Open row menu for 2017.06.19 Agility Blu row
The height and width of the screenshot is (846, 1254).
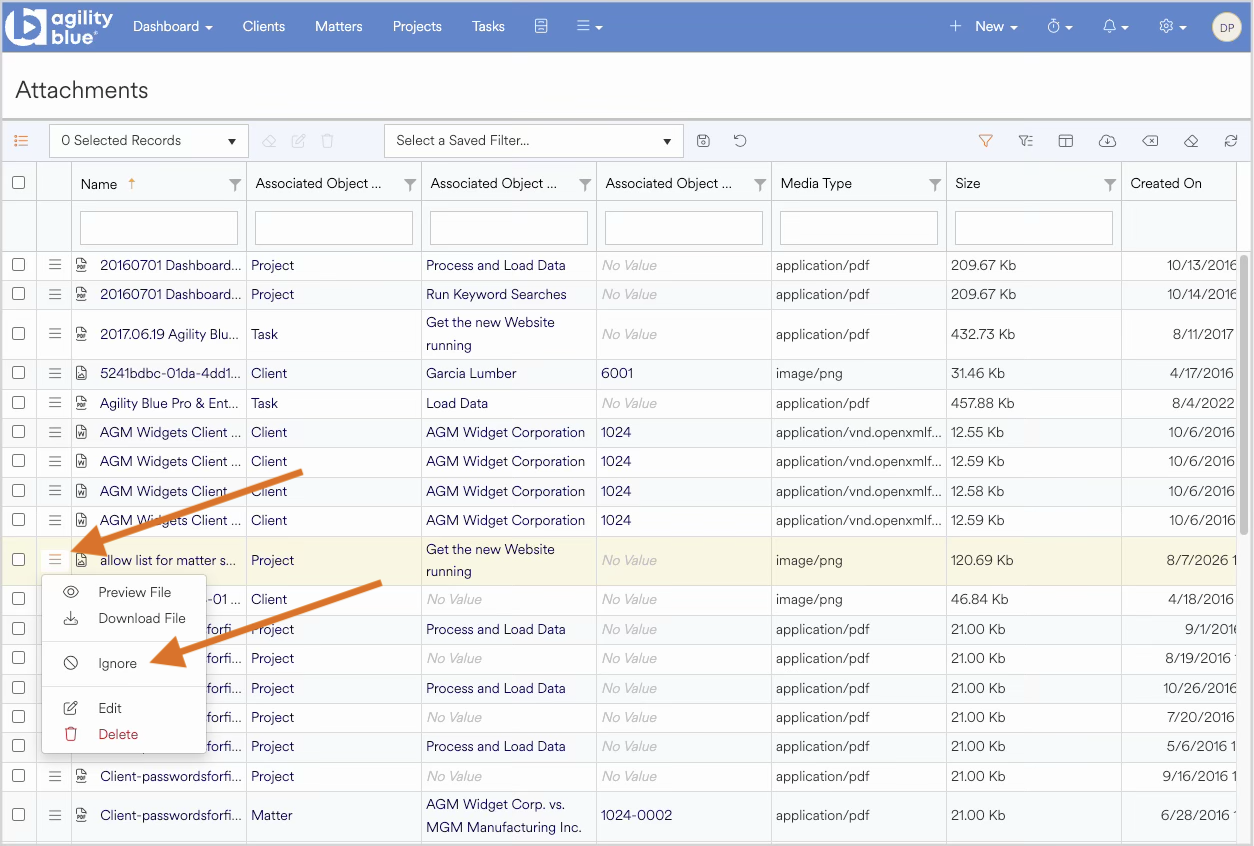55,334
